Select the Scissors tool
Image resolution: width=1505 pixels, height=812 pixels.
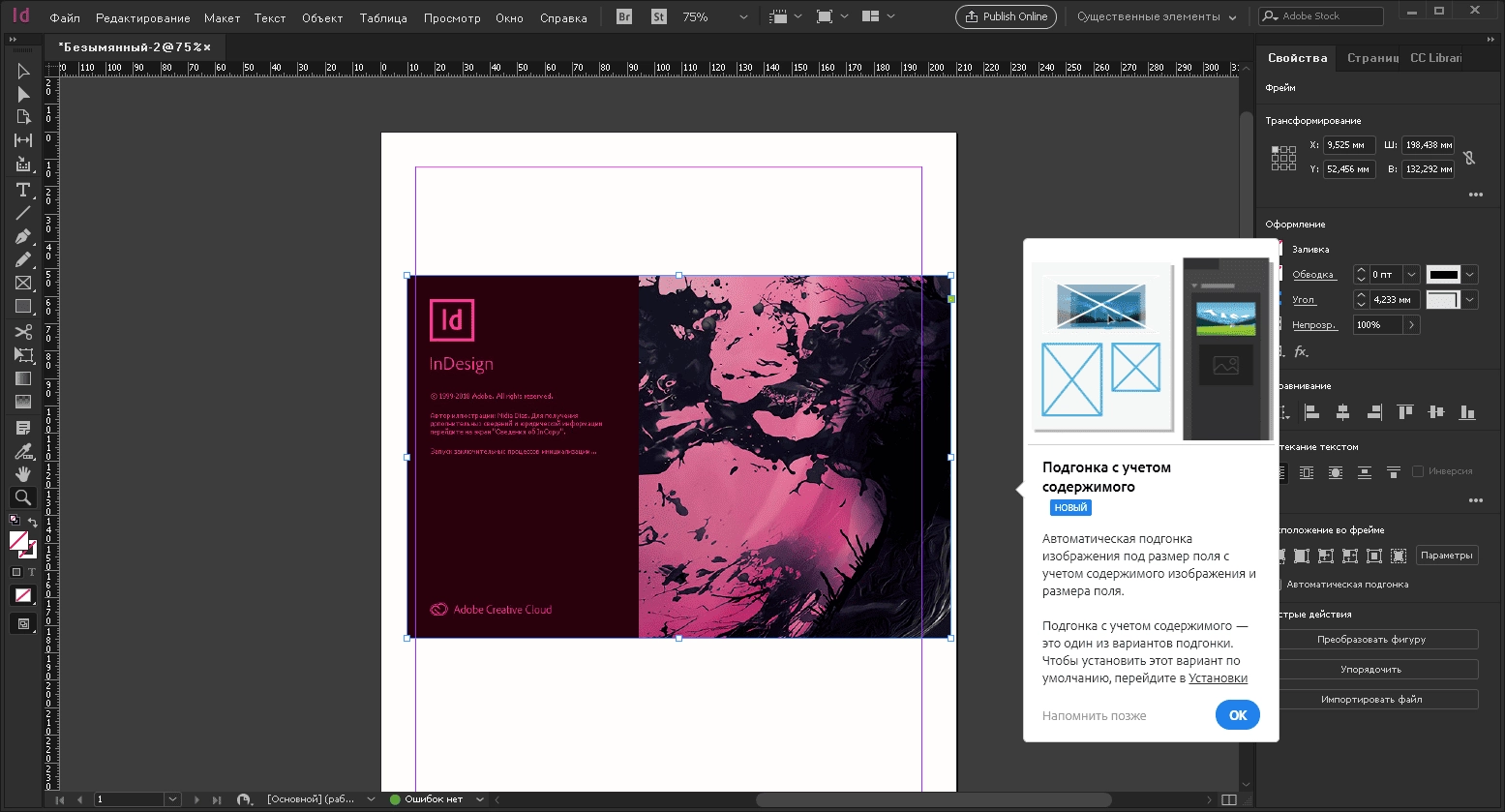coord(23,332)
